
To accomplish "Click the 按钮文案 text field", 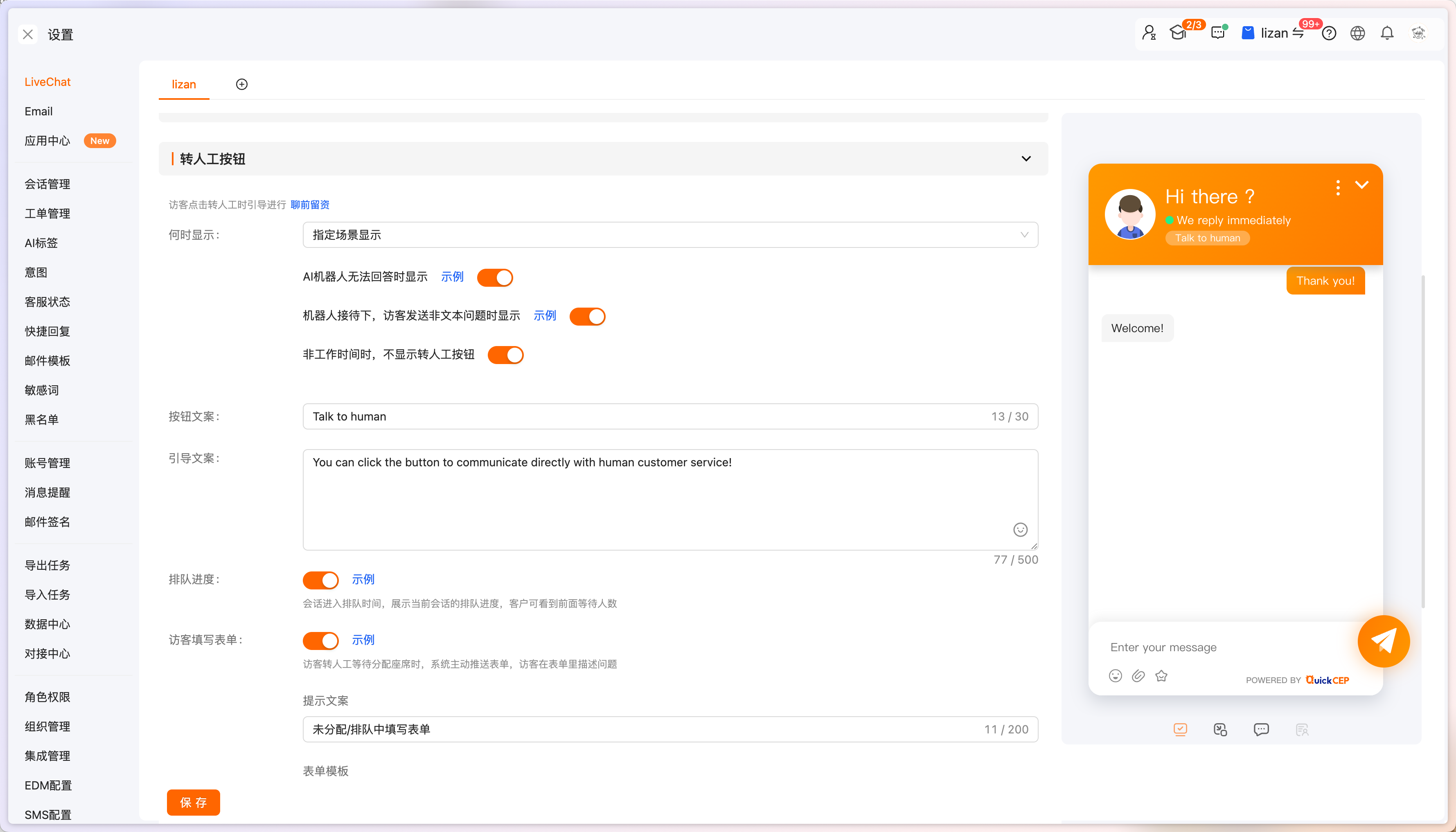I will tap(646, 416).
